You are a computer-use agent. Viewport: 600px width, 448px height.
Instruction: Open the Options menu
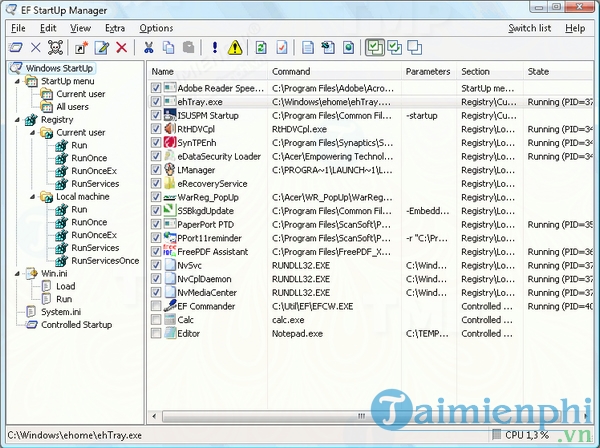(156, 28)
